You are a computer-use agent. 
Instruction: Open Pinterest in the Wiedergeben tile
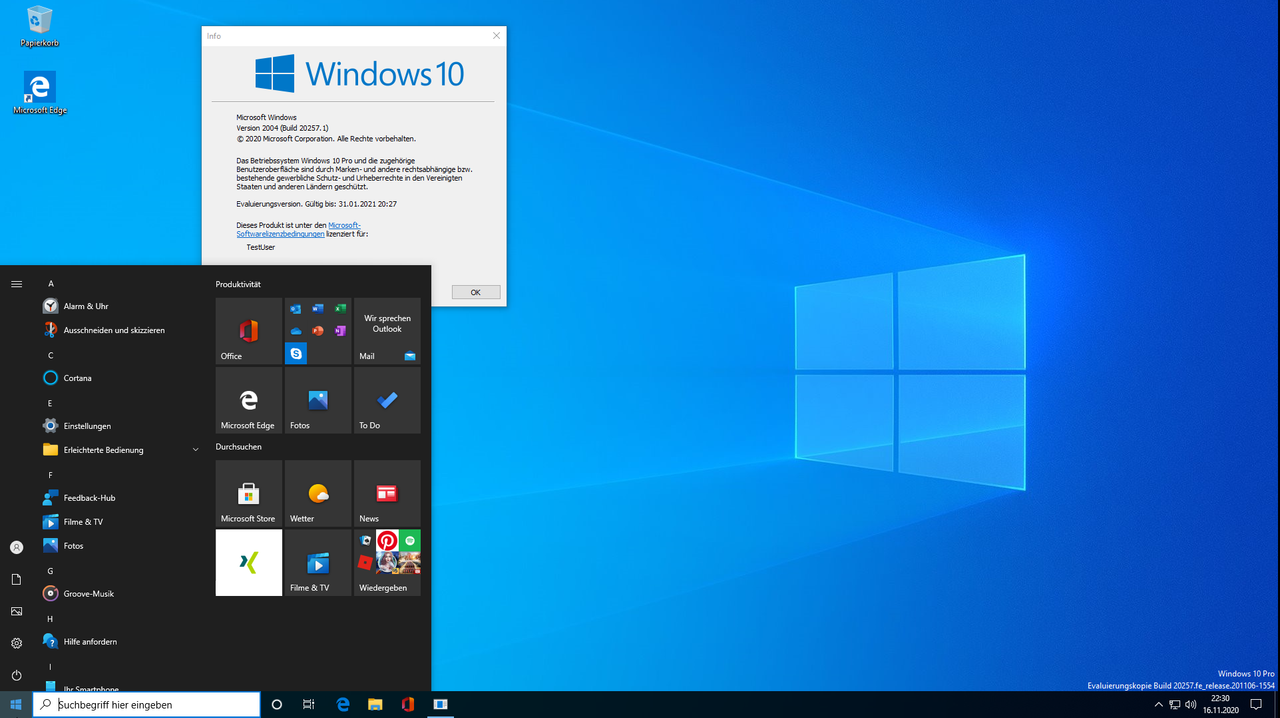[x=387, y=541]
